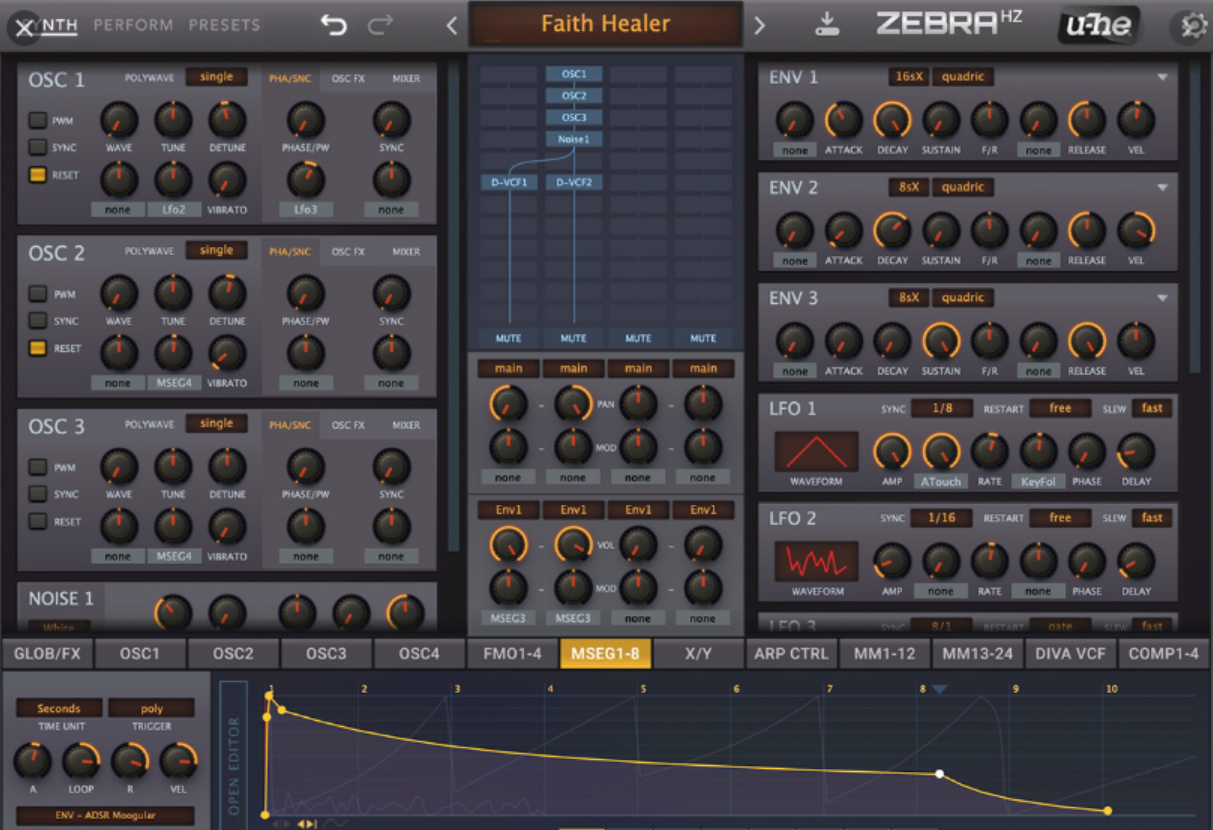Open the X/Y tab

[x=699, y=654]
